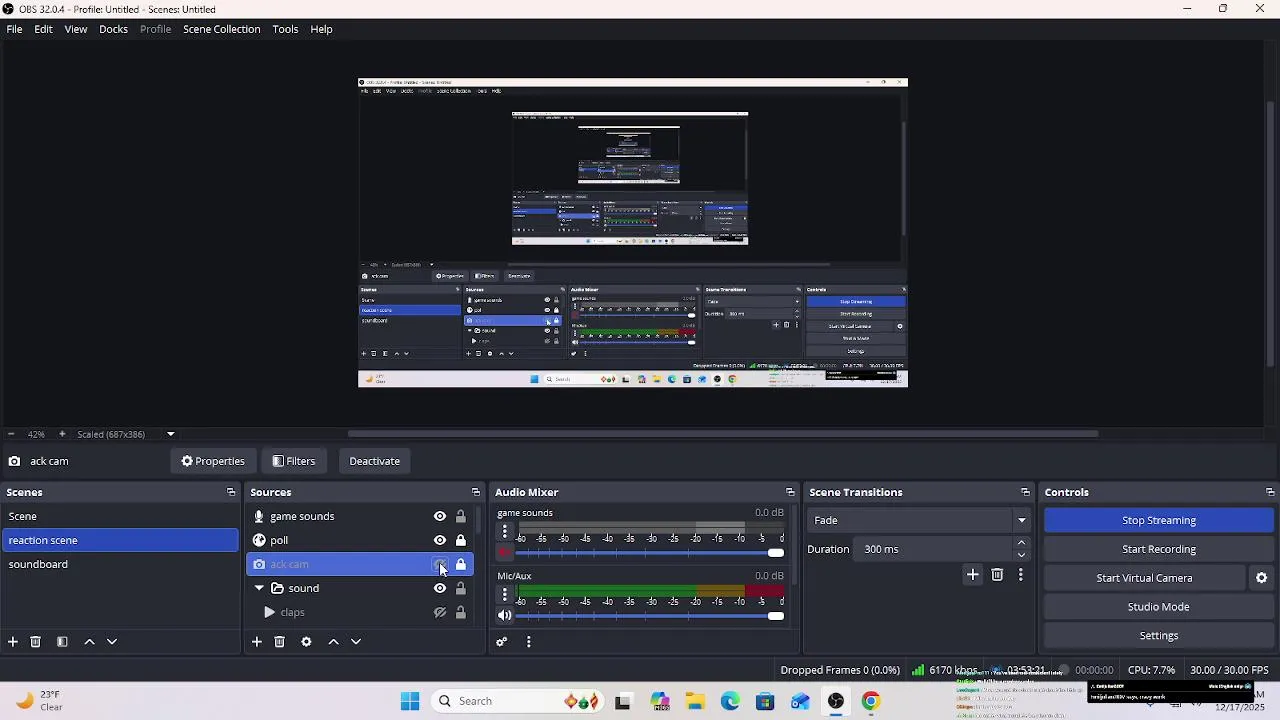This screenshot has height=720, width=1280.
Task: Add a new source with the plus icon
Action: pos(257,642)
